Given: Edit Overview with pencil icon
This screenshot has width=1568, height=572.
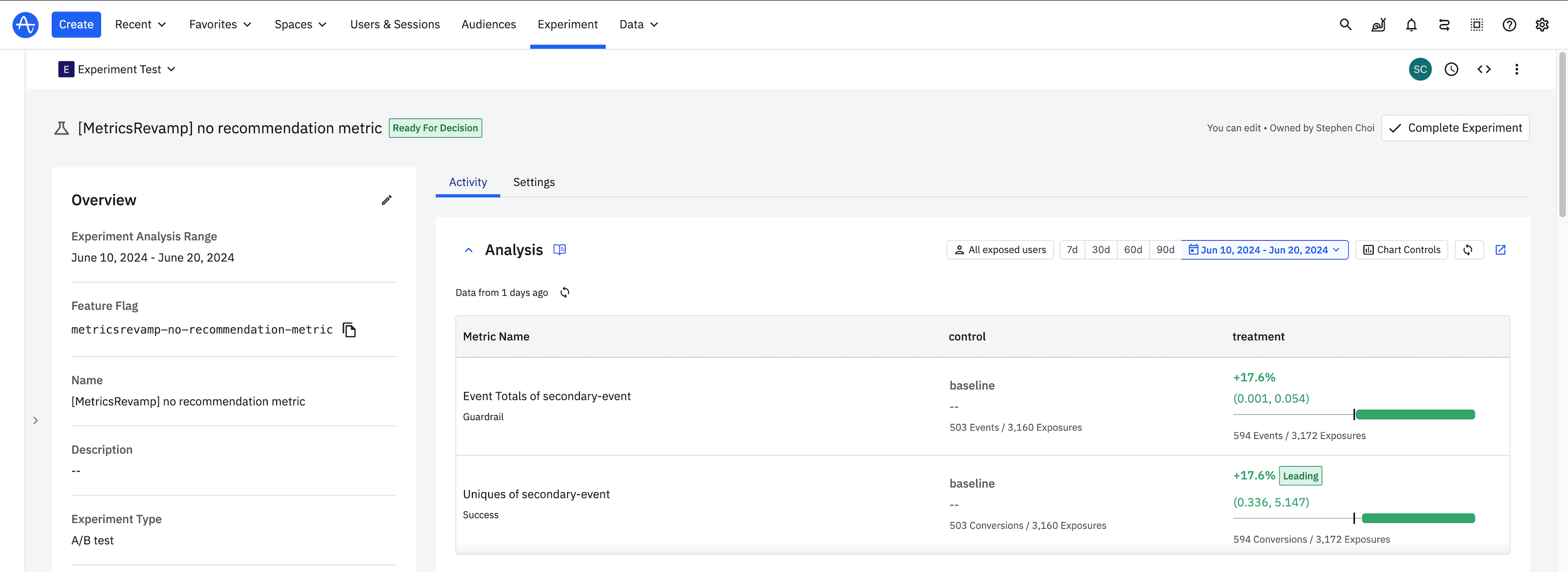Looking at the screenshot, I should 387,200.
